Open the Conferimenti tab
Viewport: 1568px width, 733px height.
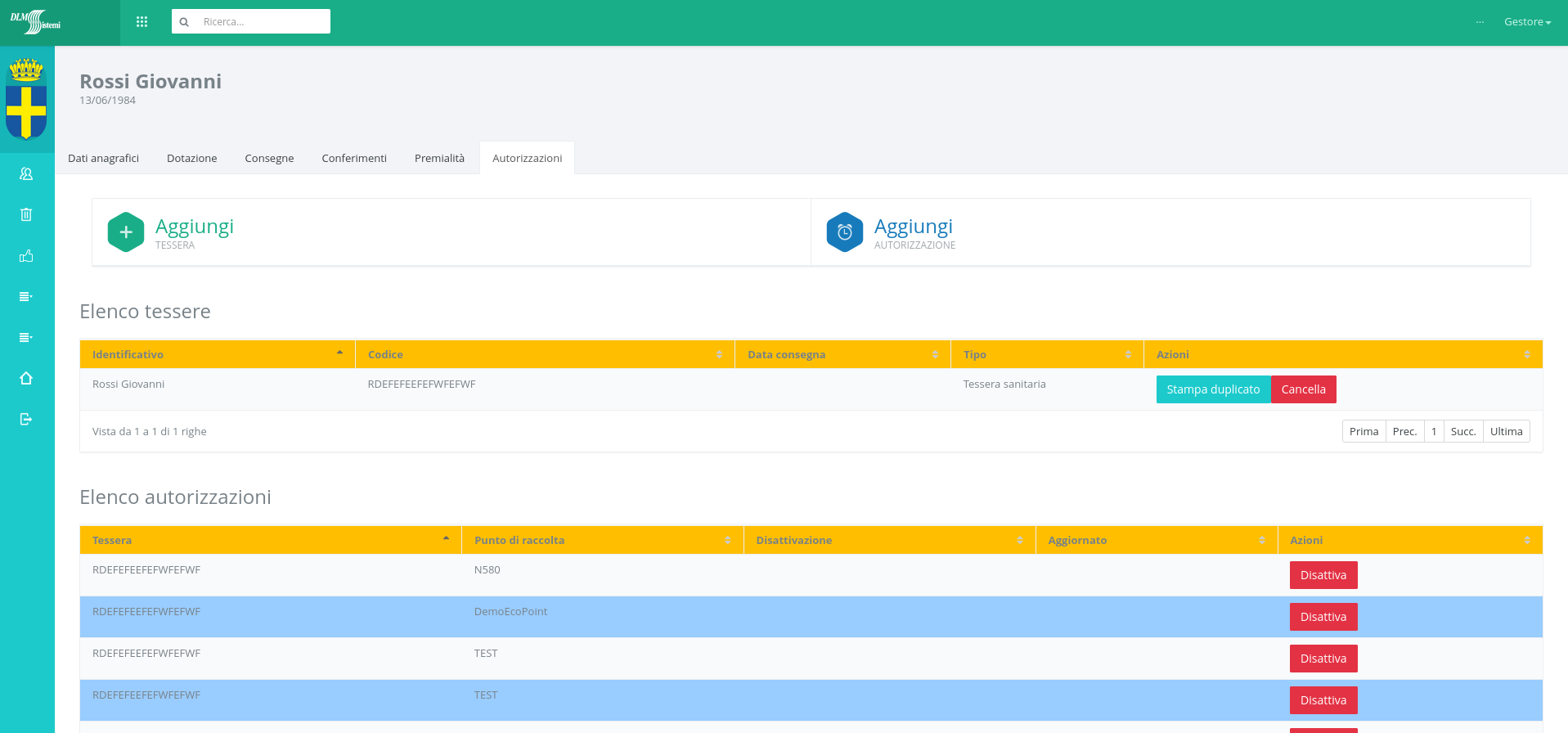click(354, 158)
